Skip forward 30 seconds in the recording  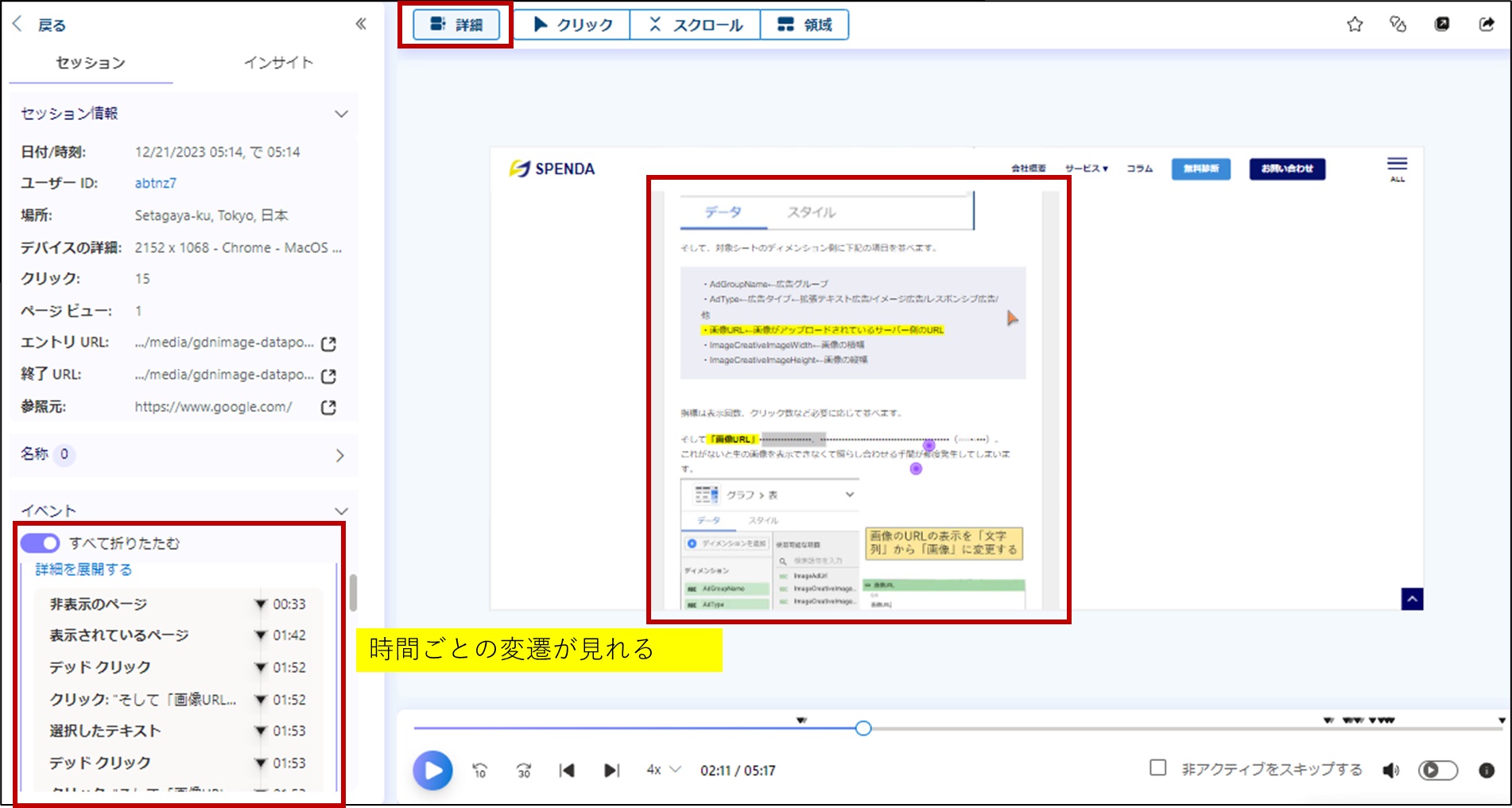(x=523, y=770)
